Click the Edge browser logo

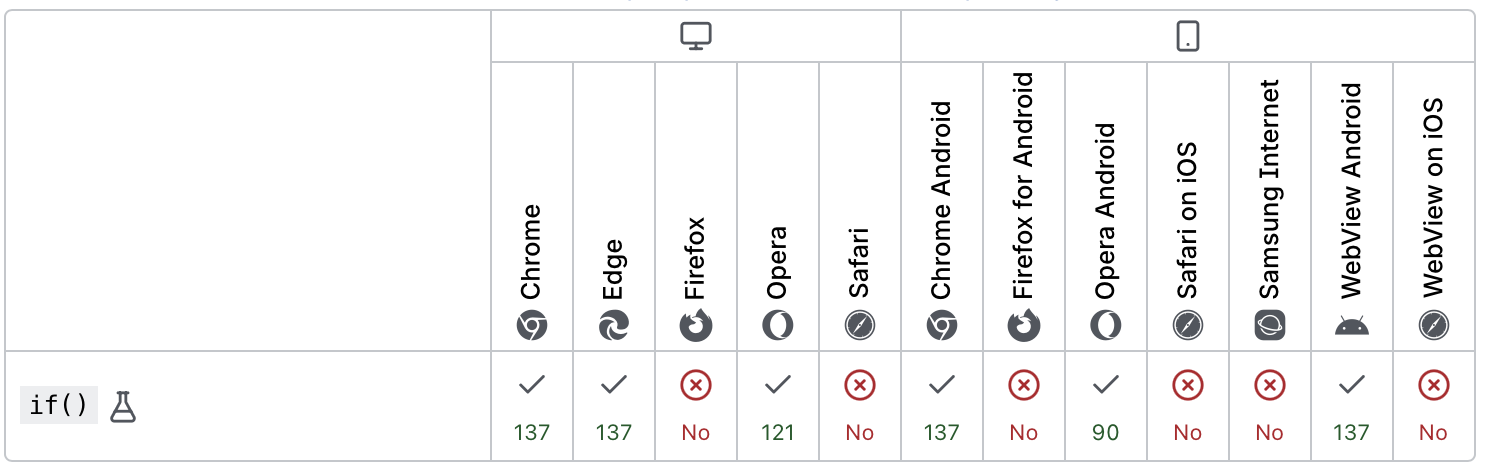click(614, 326)
